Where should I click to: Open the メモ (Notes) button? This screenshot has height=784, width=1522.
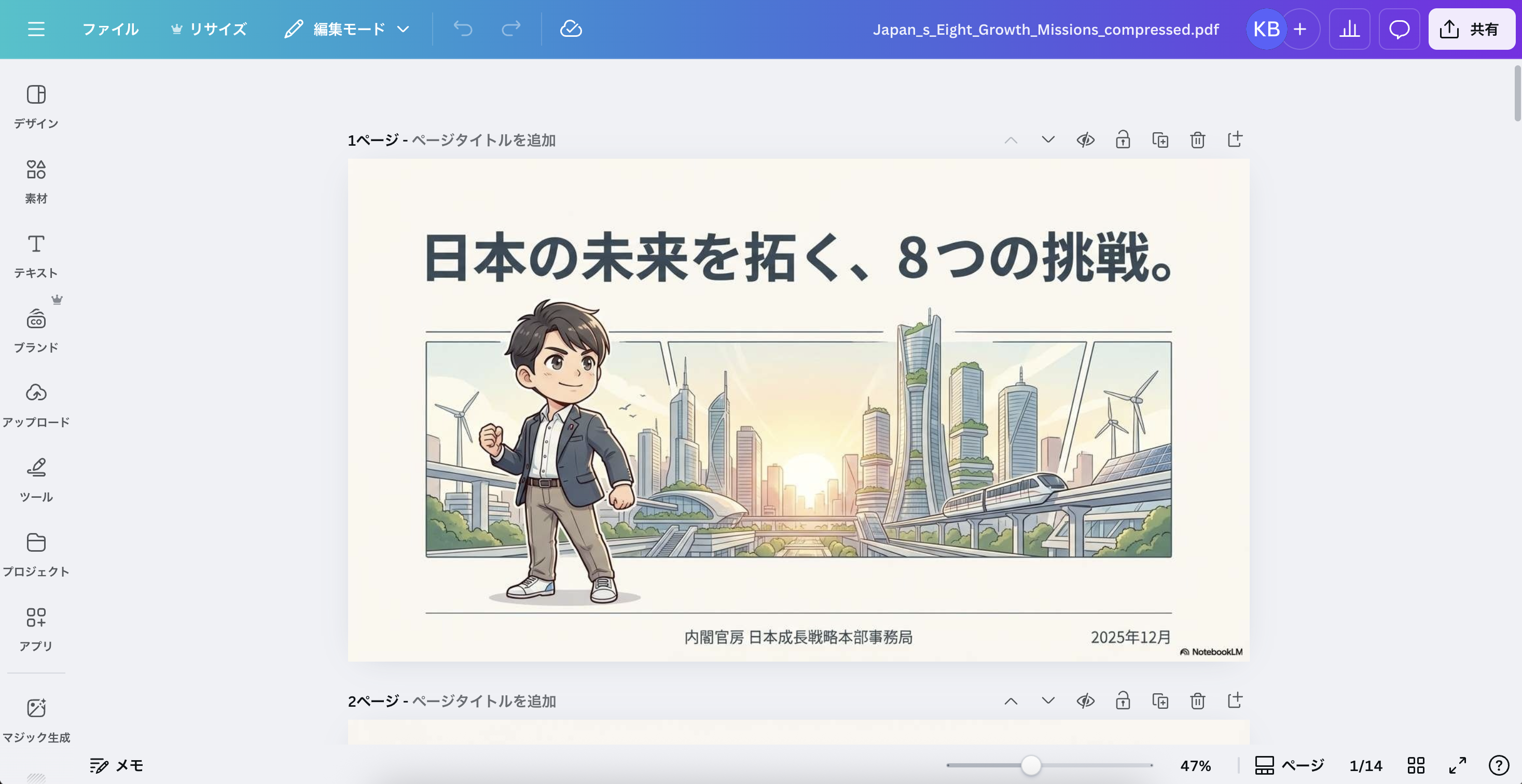click(117, 766)
